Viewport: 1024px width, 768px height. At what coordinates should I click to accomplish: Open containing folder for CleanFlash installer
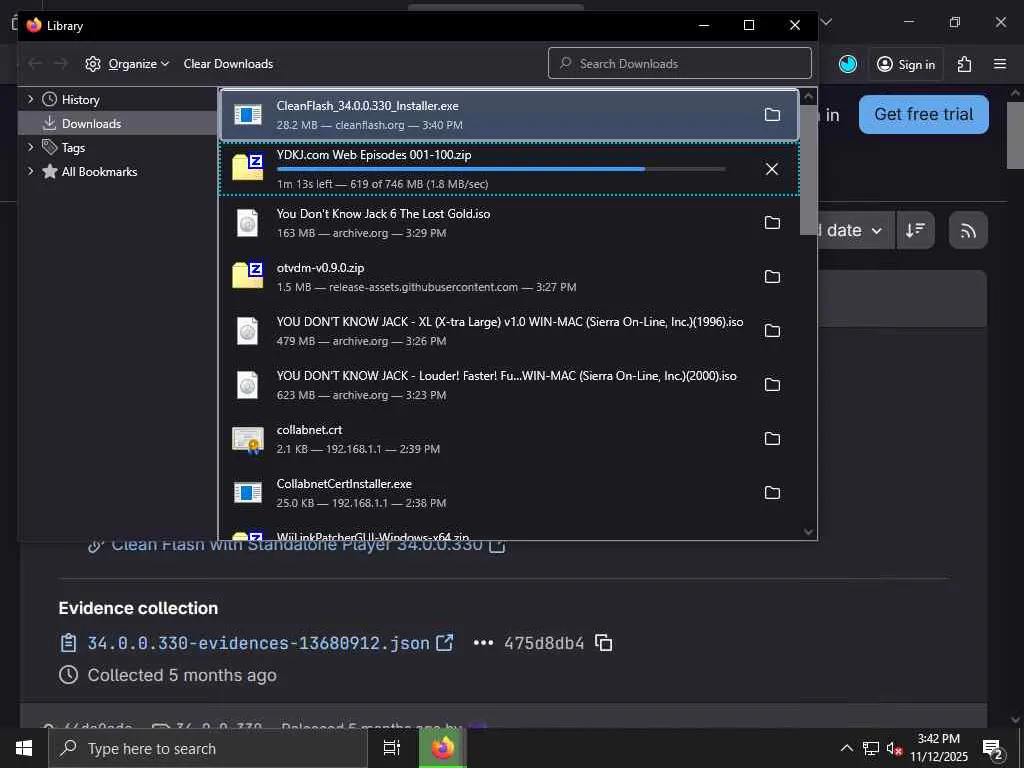[772, 115]
